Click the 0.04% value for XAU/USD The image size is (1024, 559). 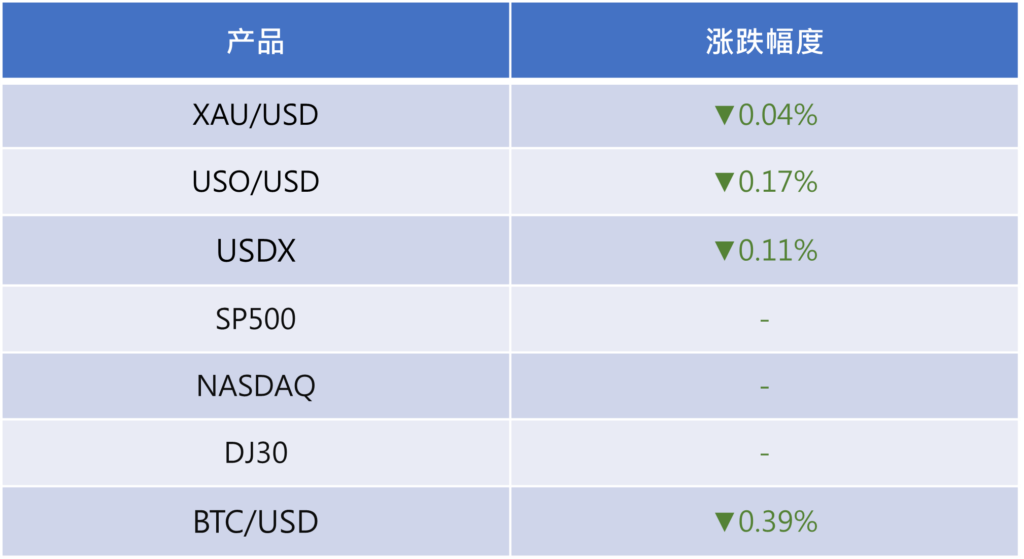pos(778,116)
